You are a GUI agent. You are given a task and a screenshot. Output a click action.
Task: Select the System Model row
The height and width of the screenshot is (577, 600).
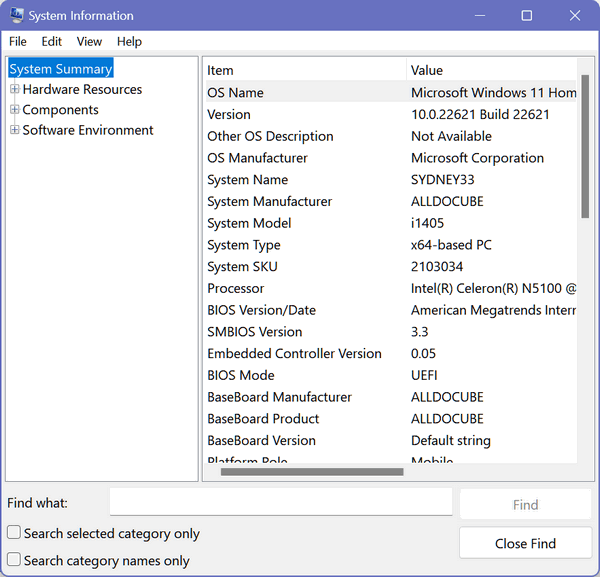391,223
